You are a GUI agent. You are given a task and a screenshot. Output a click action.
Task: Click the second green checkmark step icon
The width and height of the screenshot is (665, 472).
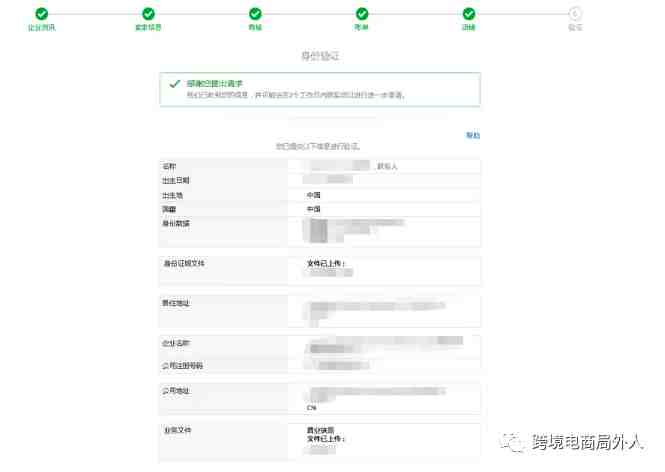click(148, 14)
